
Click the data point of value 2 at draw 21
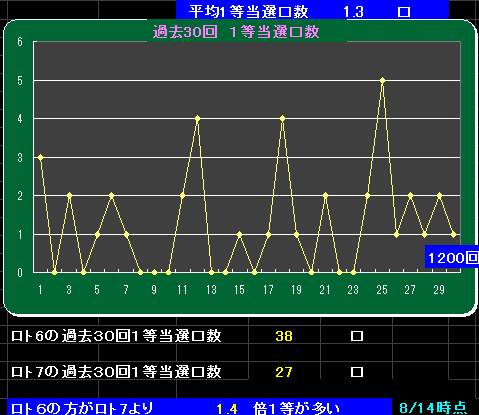coord(325,195)
